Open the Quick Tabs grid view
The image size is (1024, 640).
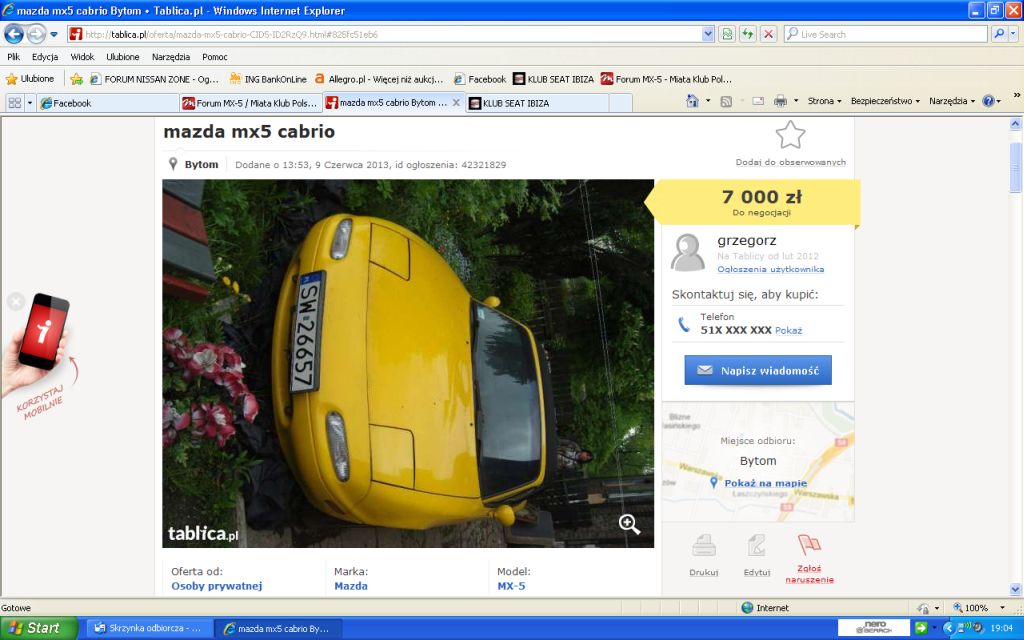coord(14,103)
